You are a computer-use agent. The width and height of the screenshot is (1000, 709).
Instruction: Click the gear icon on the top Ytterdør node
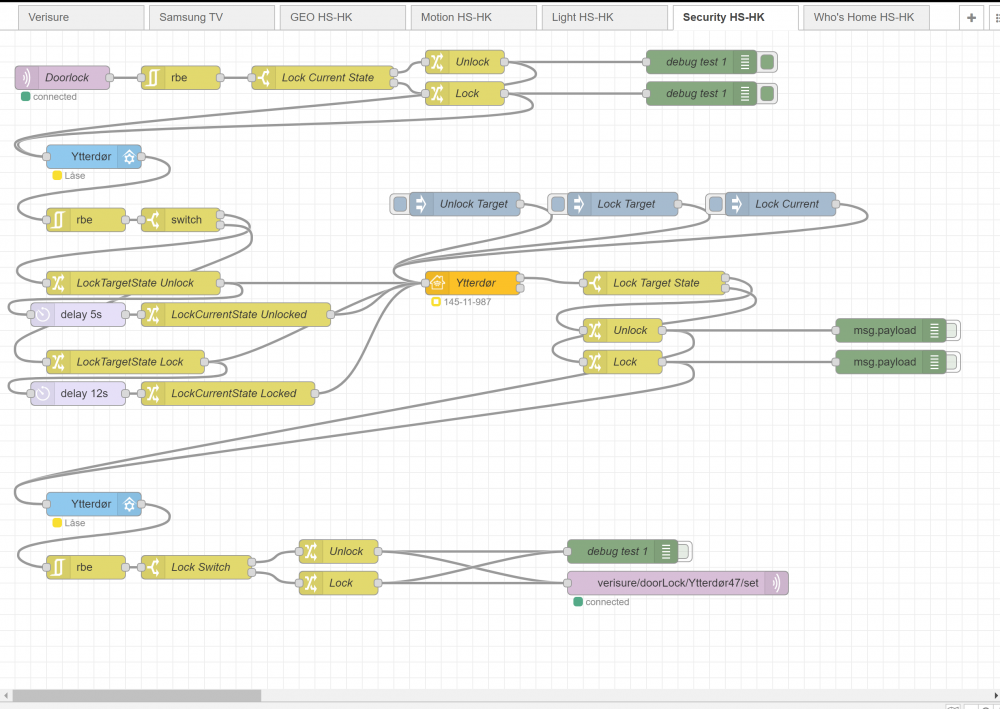coord(129,157)
